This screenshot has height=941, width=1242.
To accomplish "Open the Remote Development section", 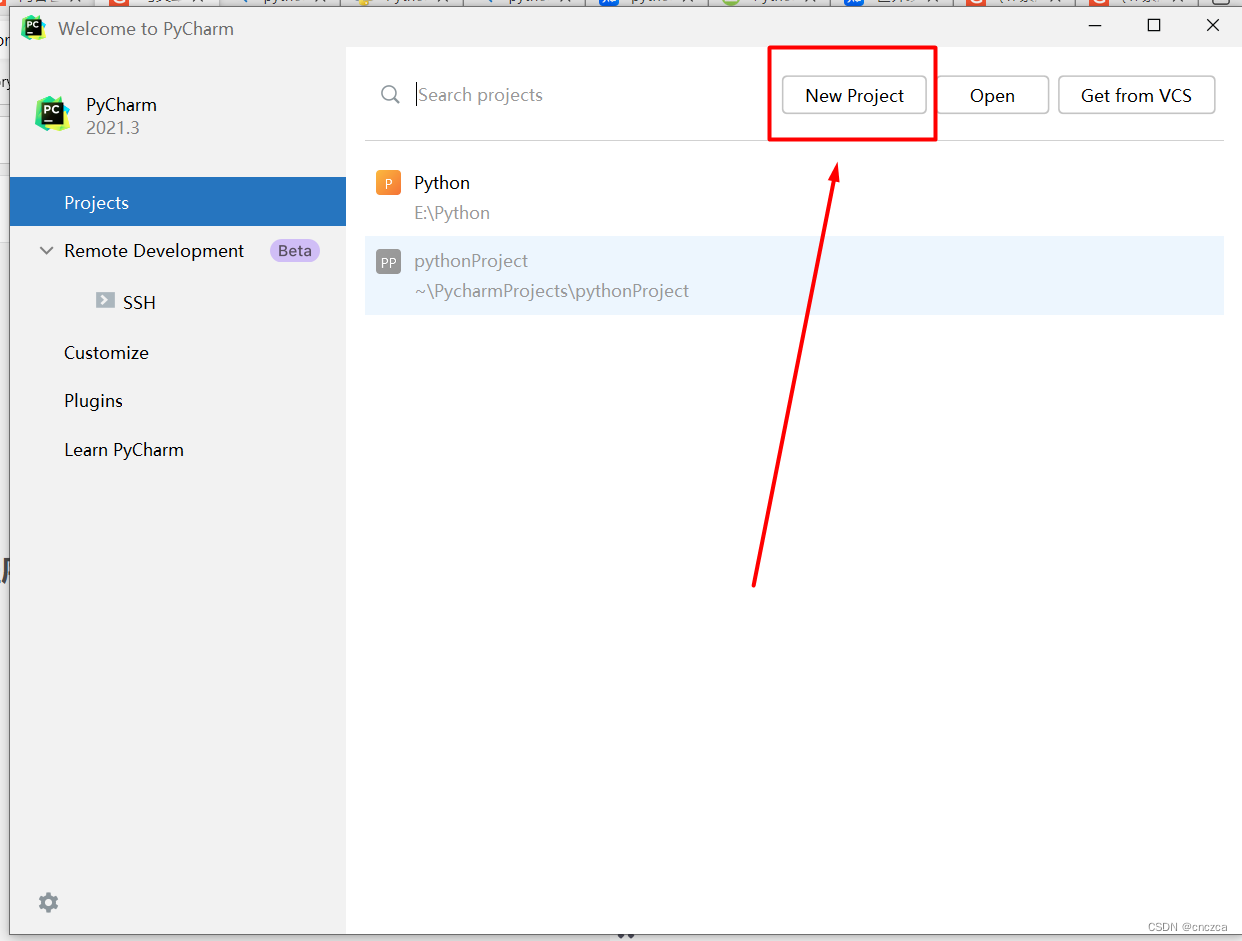I will 154,251.
